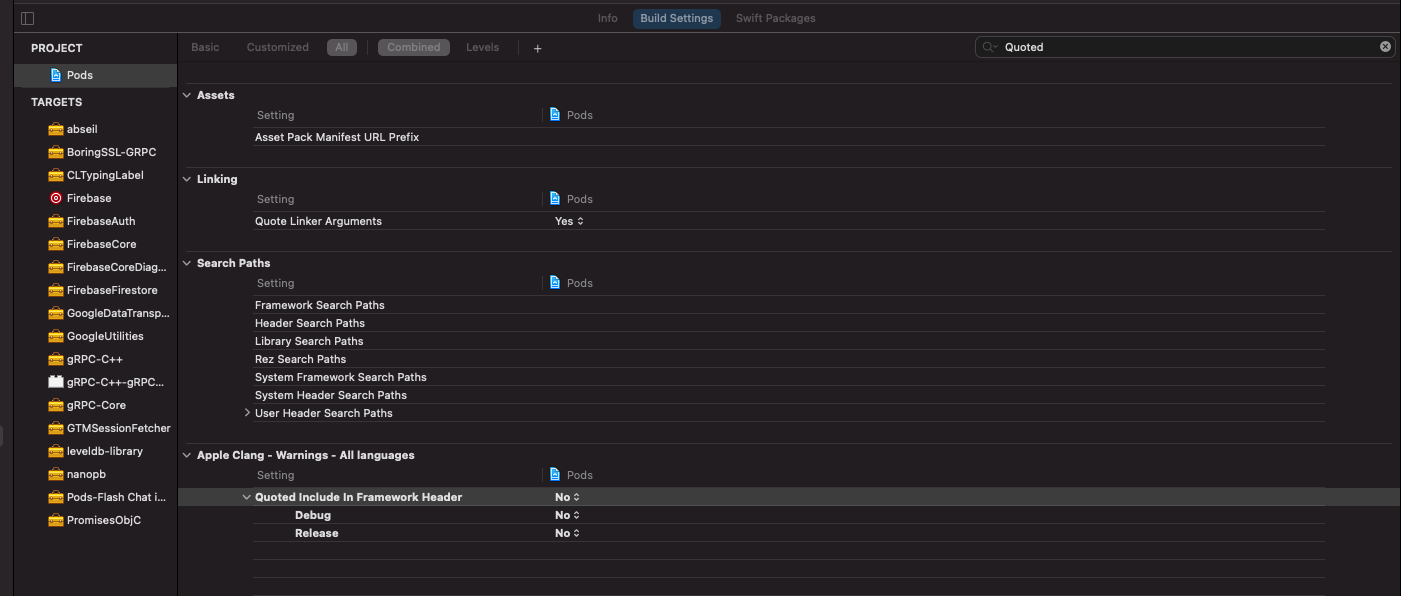Screen dimensions: 1401x596
Task: Click the gRPC-Core target icon
Action: click(56, 405)
